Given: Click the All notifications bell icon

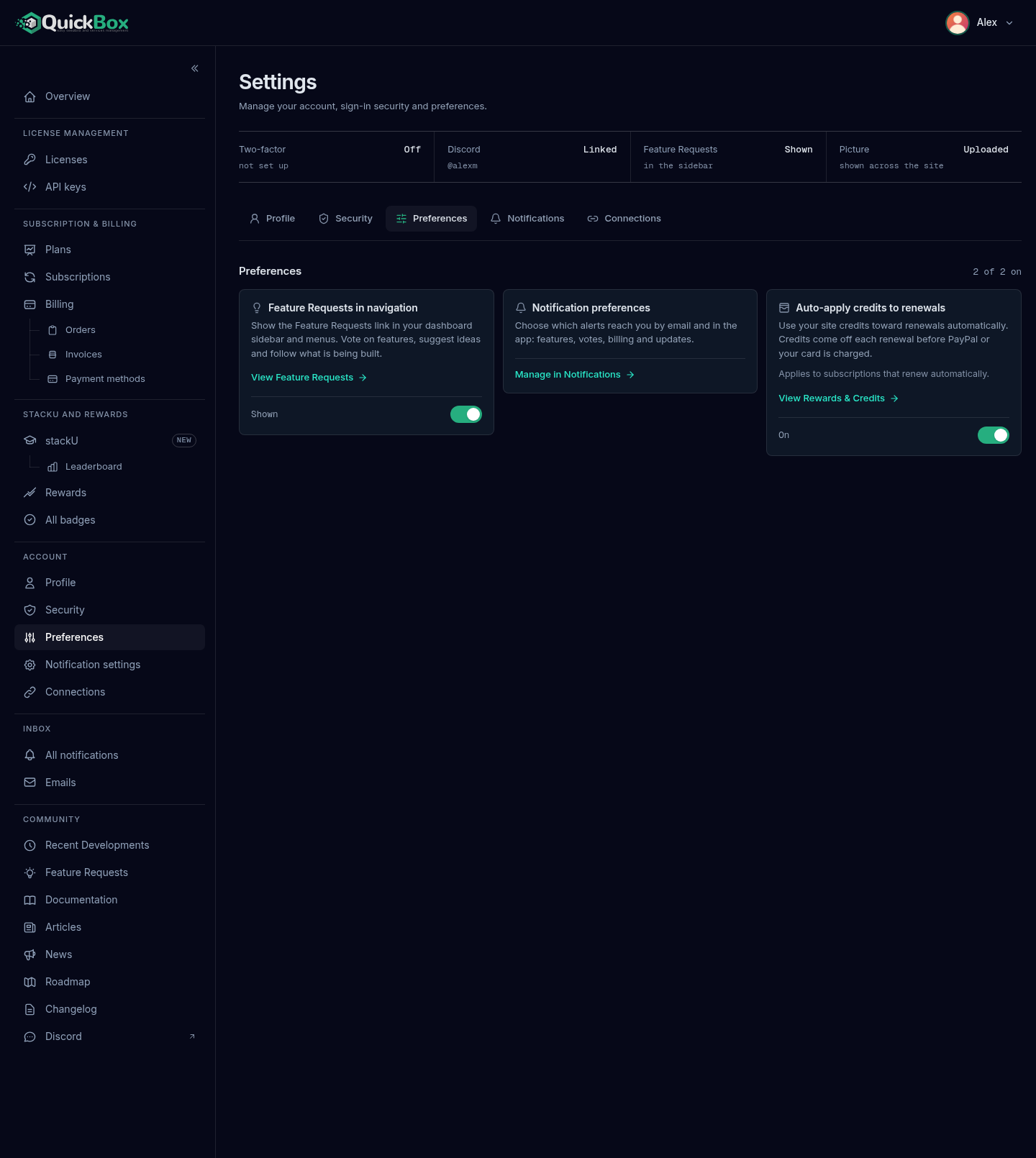Looking at the screenshot, I should point(30,755).
